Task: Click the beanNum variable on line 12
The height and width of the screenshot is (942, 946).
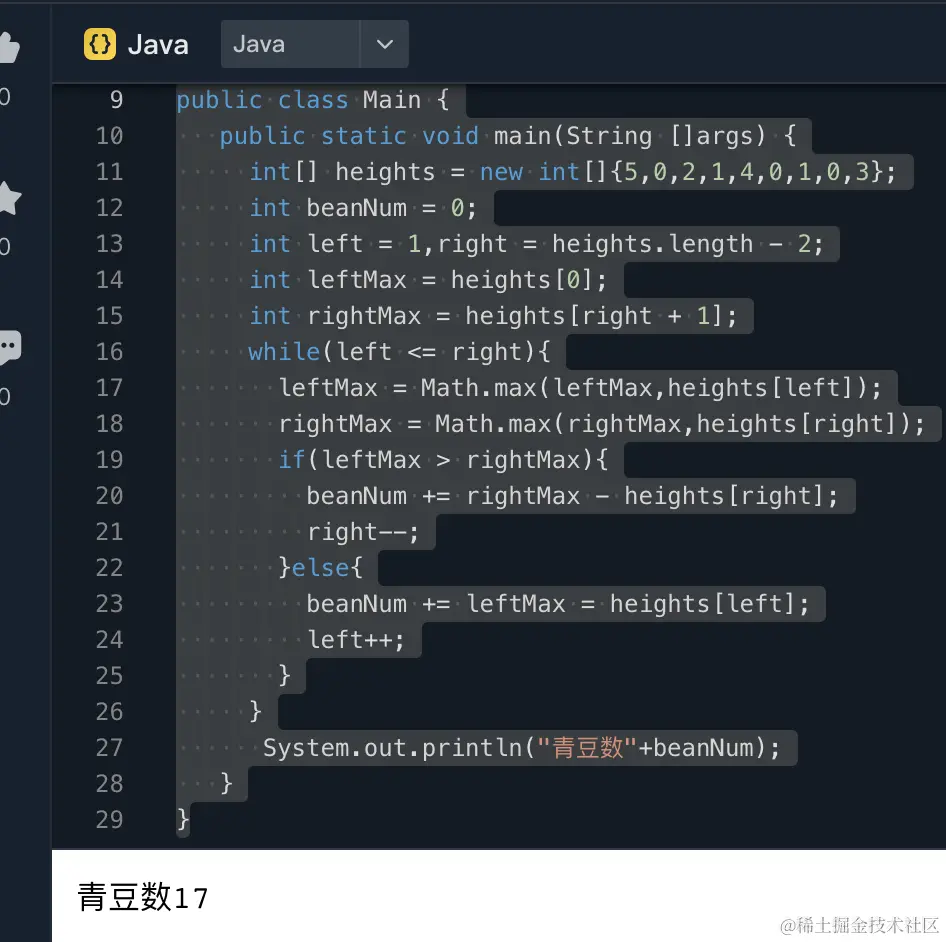Action: pos(356,208)
